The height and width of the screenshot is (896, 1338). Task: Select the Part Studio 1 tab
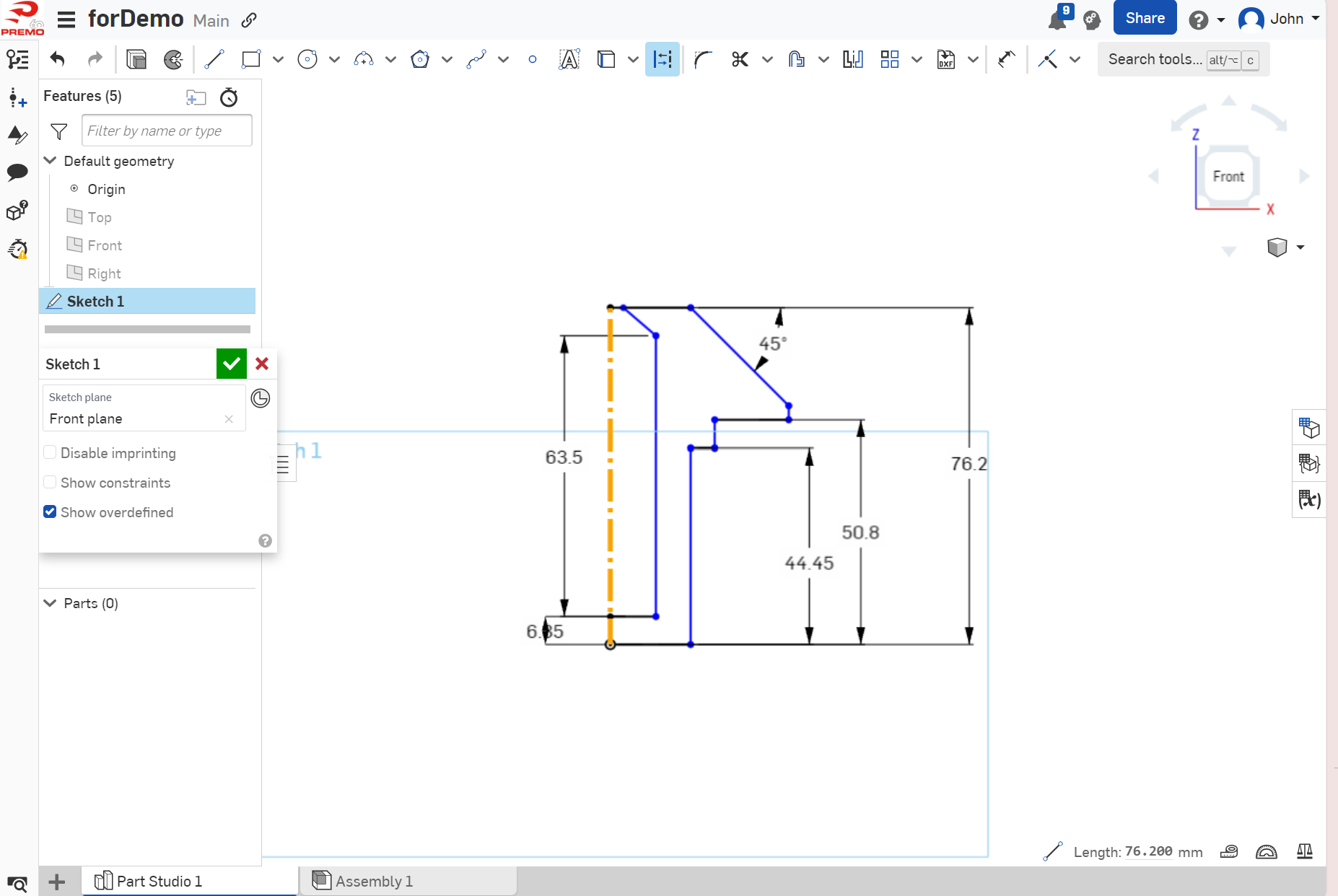tap(159, 881)
